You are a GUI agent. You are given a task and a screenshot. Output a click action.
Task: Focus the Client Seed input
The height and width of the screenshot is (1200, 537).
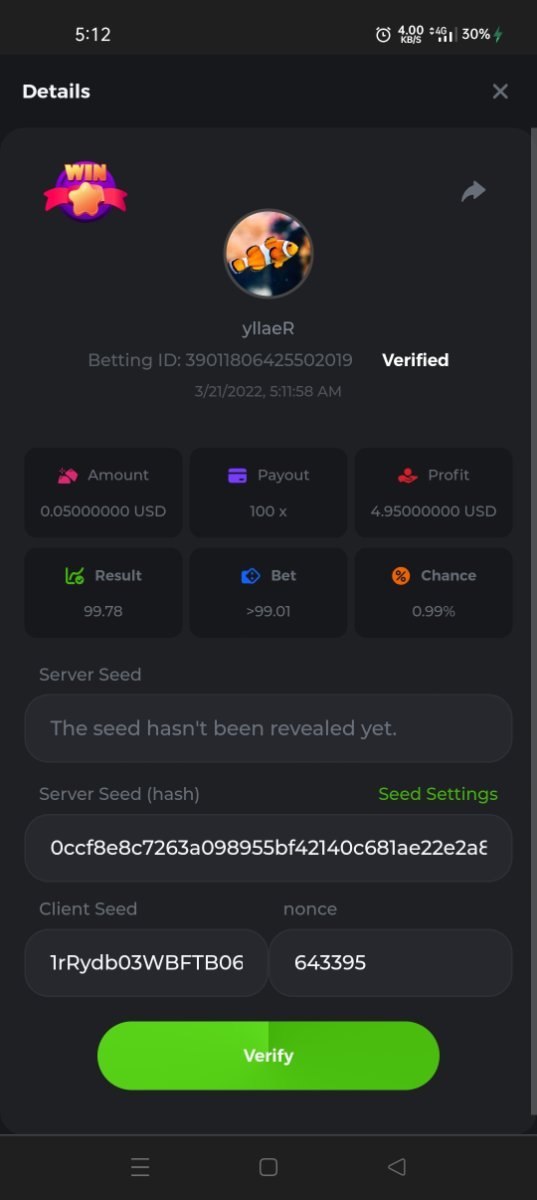pos(146,963)
